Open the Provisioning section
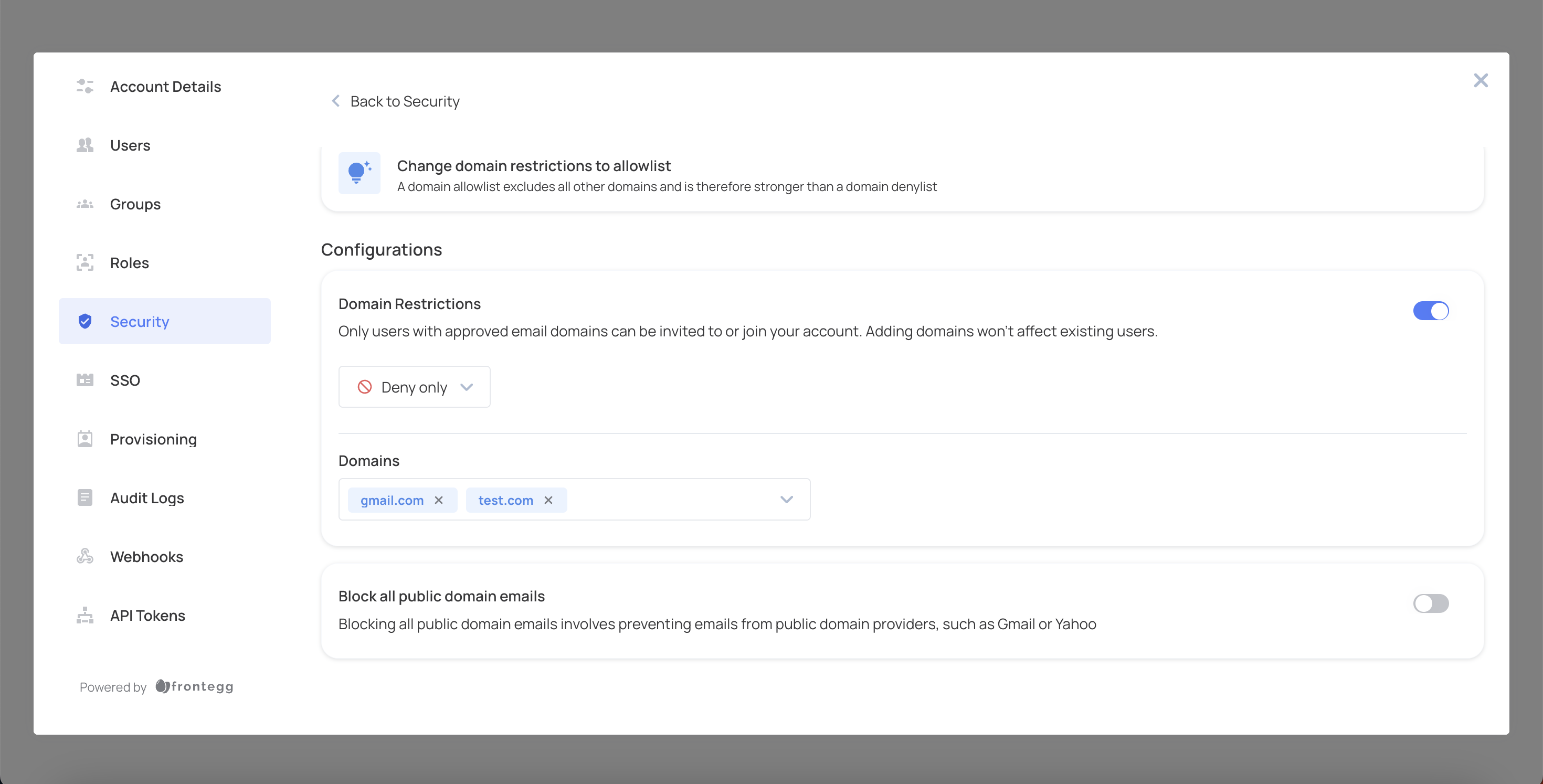This screenshot has width=1543, height=784. tap(153, 439)
